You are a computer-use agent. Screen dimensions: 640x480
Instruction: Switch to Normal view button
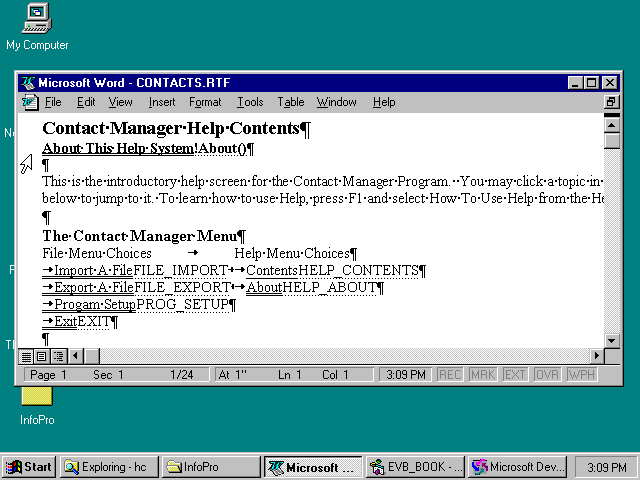27,356
